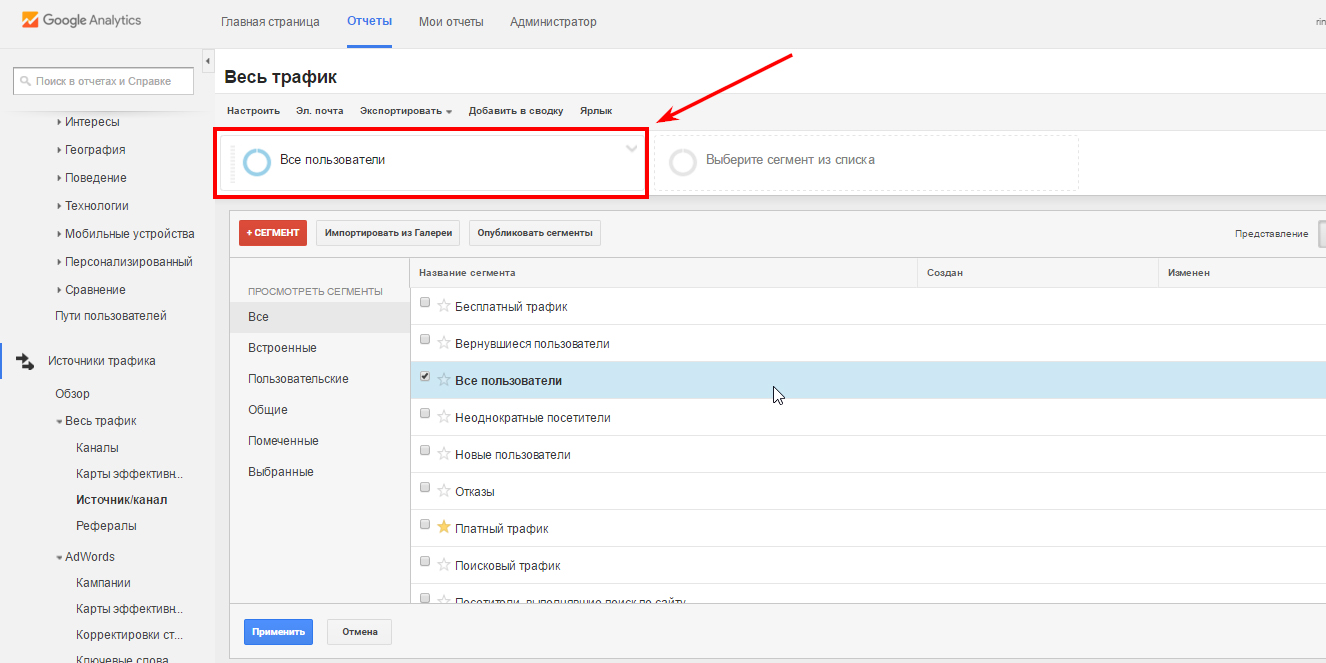Click the empty segment circle placeholder
The height and width of the screenshot is (663, 1326).
point(683,162)
